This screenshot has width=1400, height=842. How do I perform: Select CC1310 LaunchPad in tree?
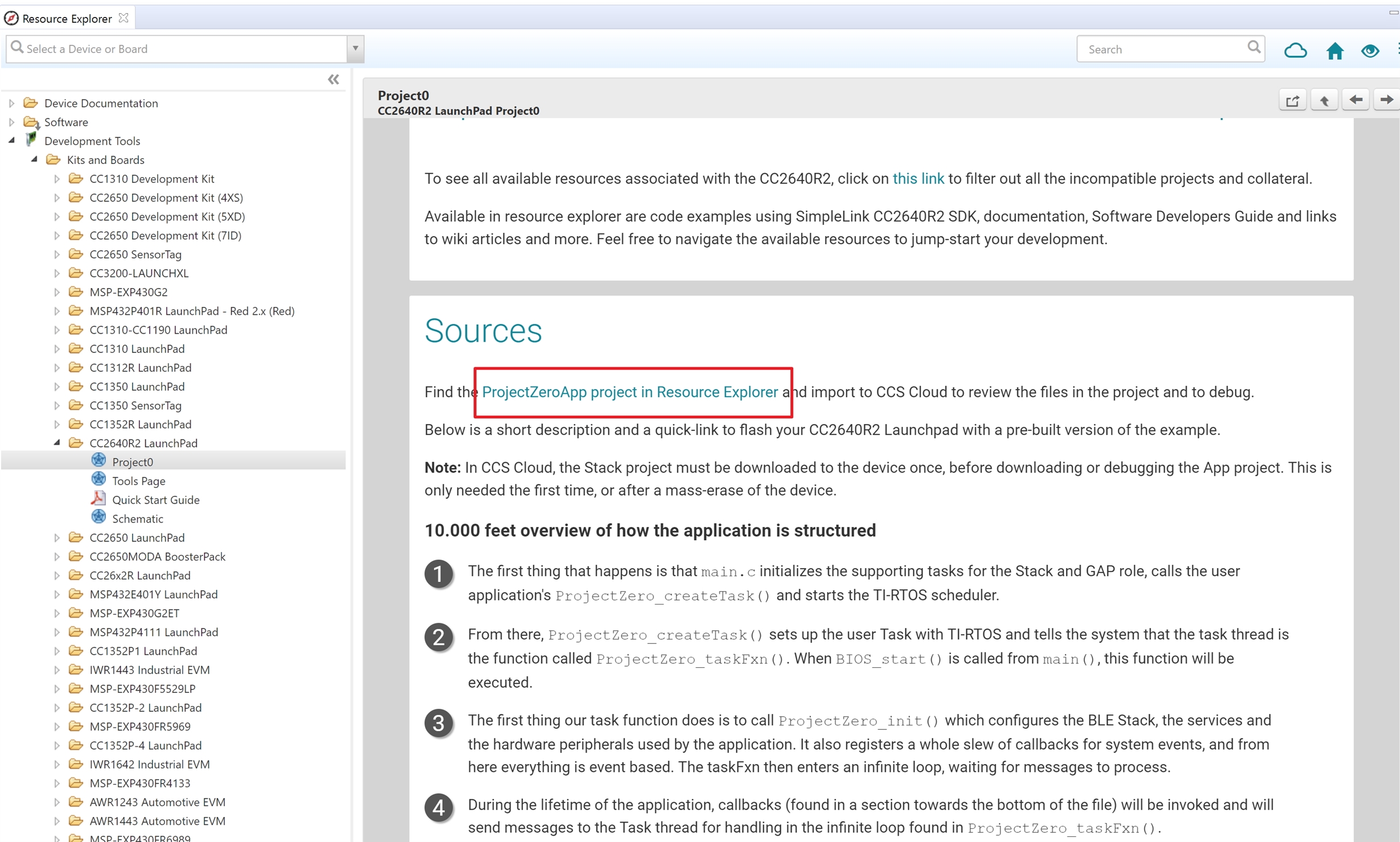137,348
